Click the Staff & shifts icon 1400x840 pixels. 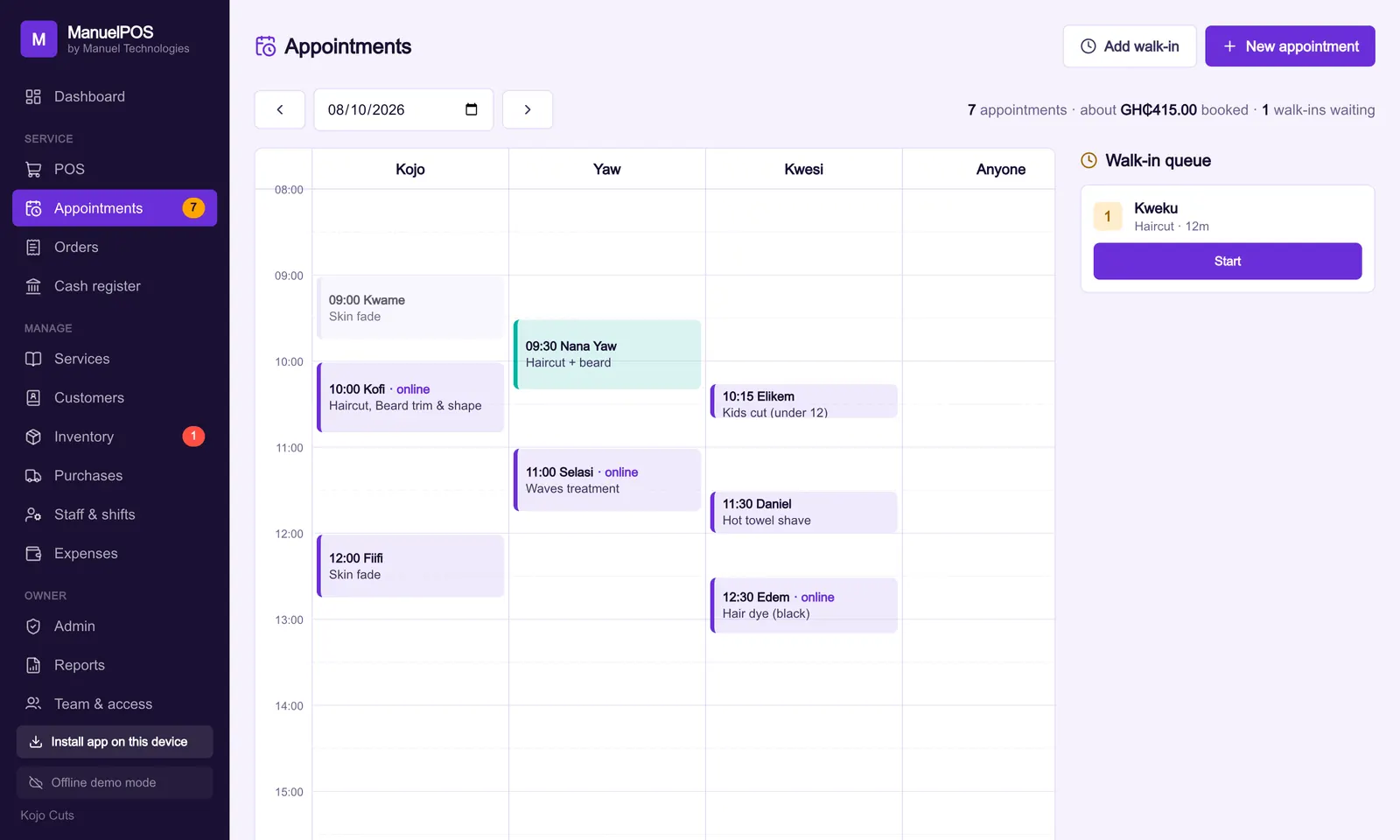[33, 514]
